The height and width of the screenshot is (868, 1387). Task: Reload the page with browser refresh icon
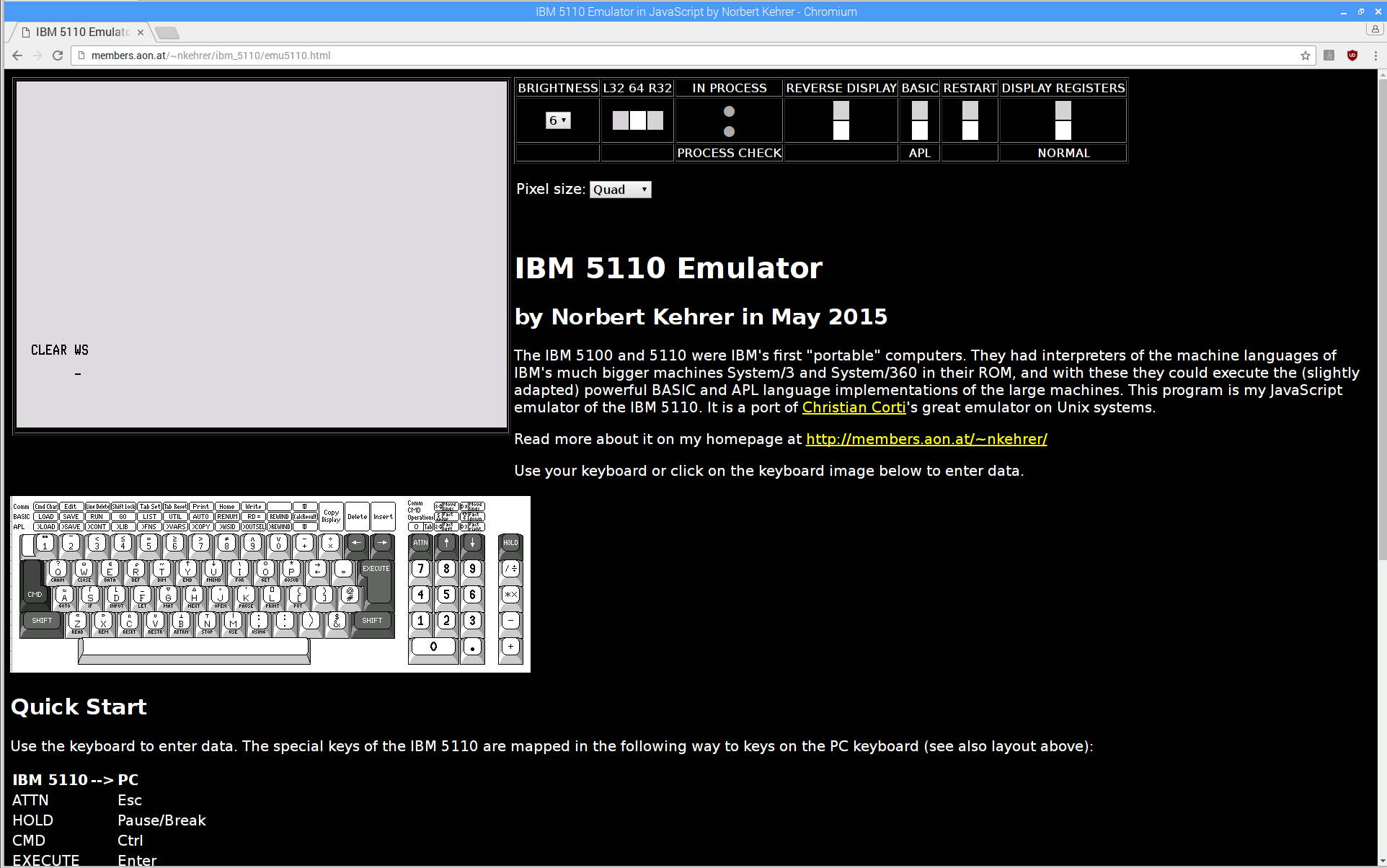click(x=58, y=56)
